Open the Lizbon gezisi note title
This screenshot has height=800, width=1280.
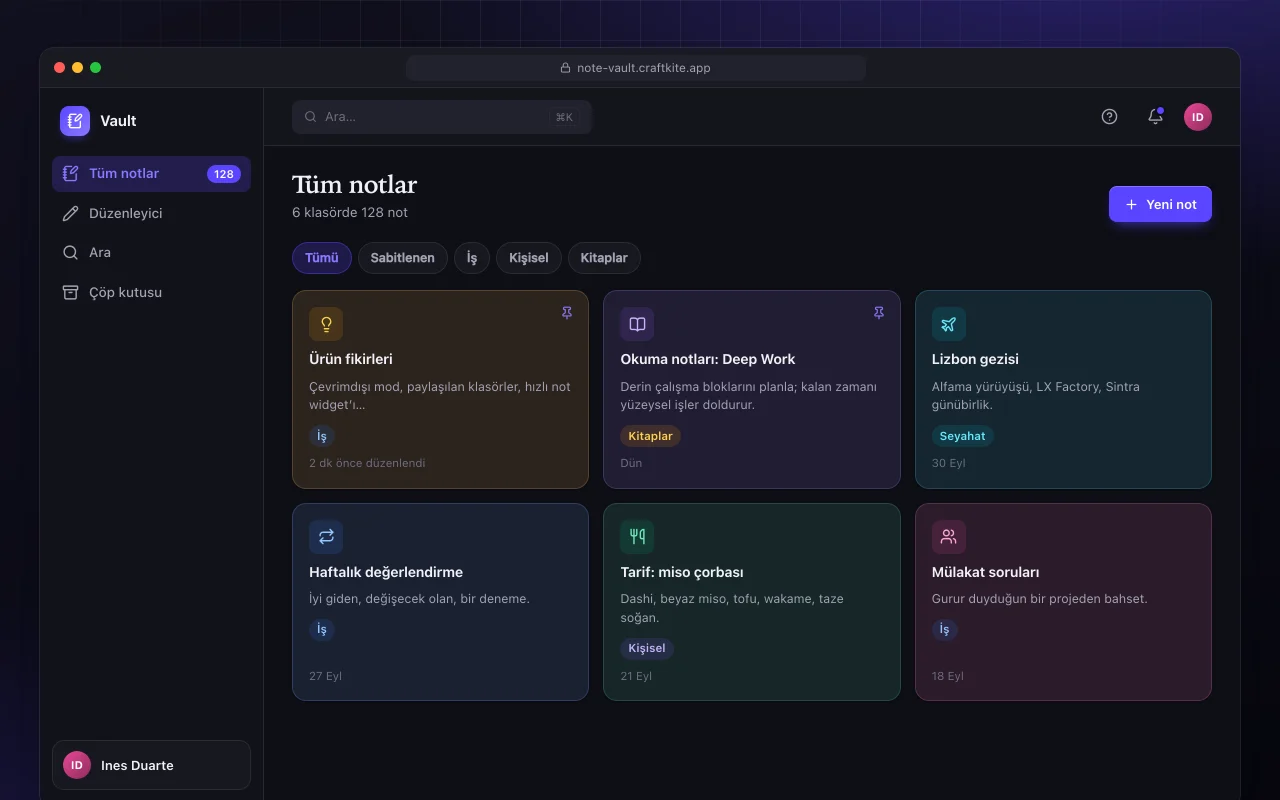(x=975, y=359)
